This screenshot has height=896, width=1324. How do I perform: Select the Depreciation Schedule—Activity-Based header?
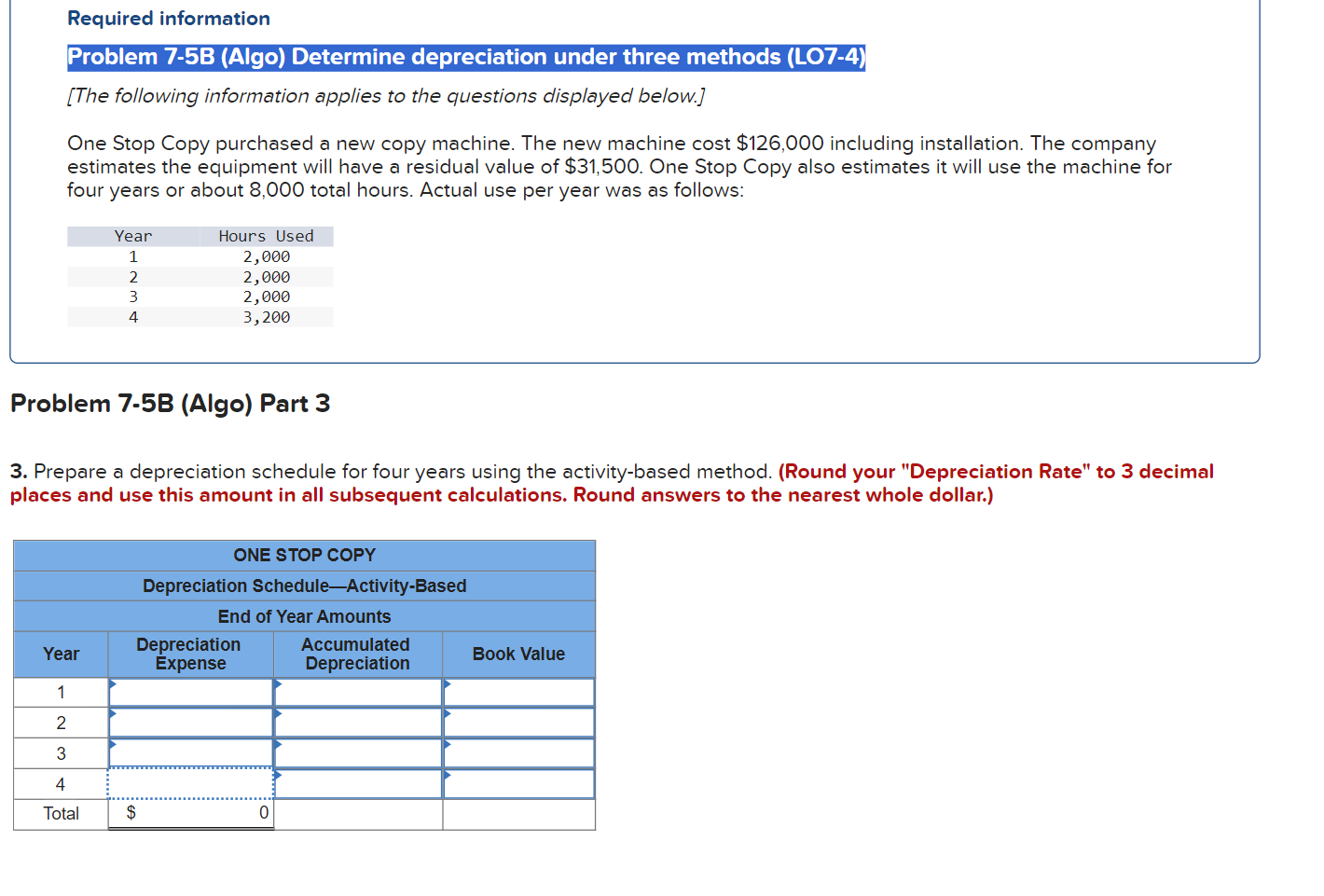304,586
